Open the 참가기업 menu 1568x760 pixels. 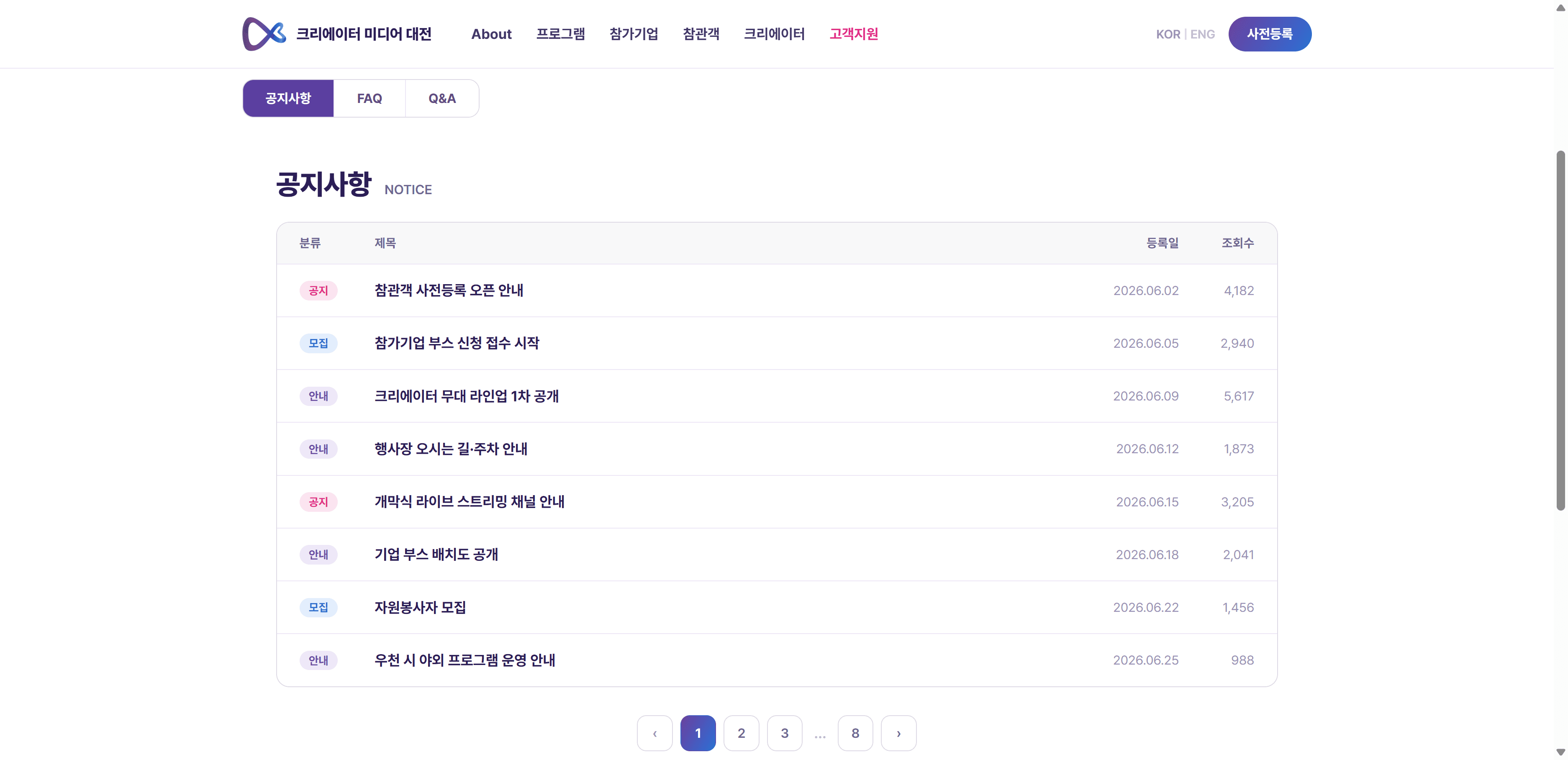coord(634,34)
